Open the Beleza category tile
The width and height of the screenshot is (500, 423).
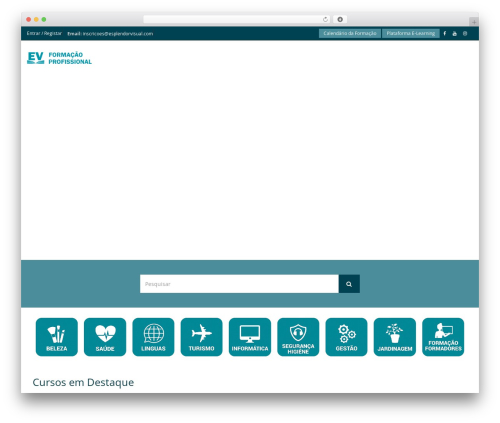click(x=57, y=337)
